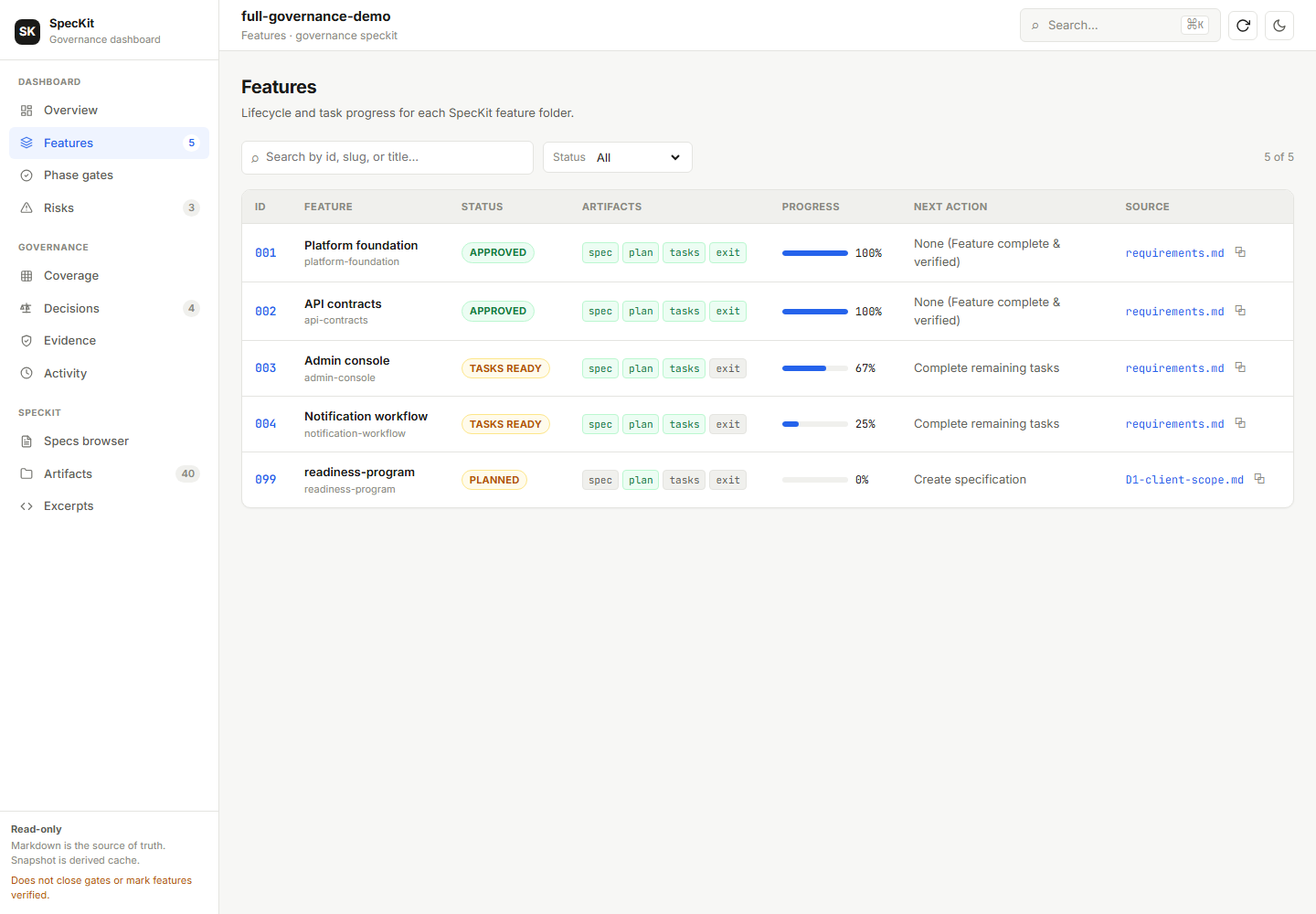Select the Notification workflow feature title
The height and width of the screenshot is (914, 1316).
click(366, 417)
